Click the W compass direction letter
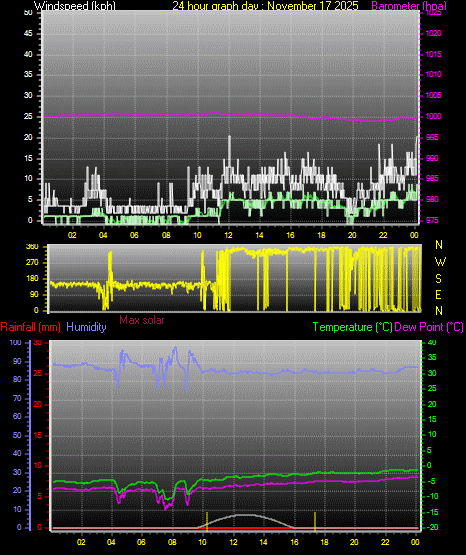Screen dimensions: 466x555 (x=440, y=262)
